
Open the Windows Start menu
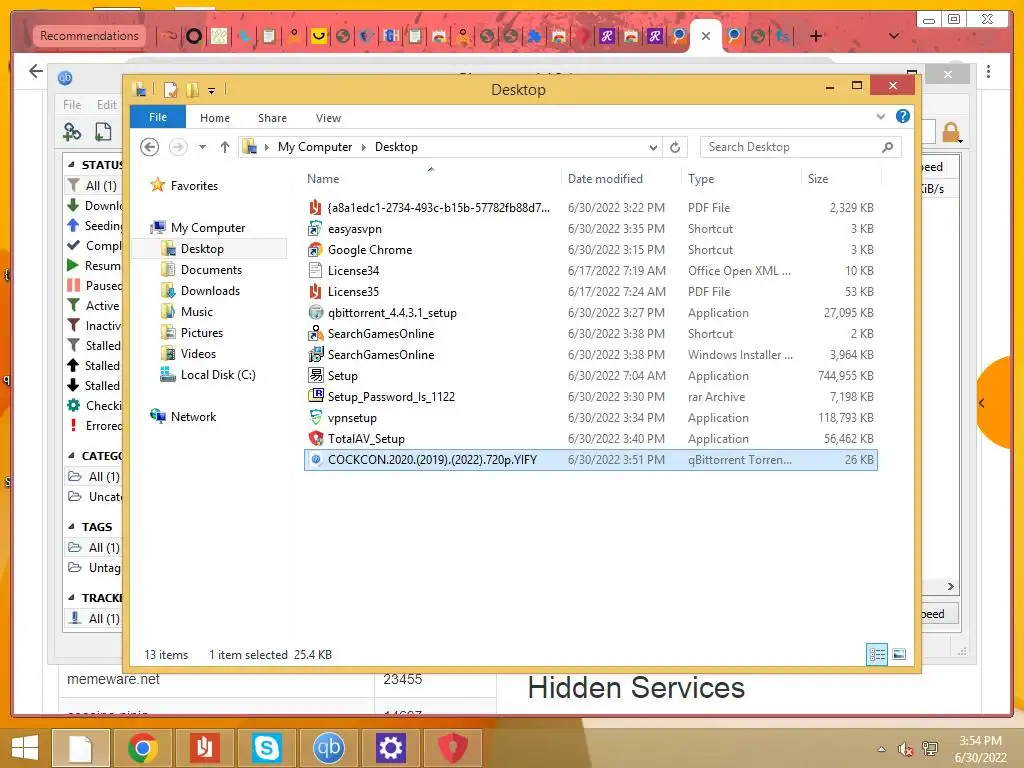coord(25,748)
